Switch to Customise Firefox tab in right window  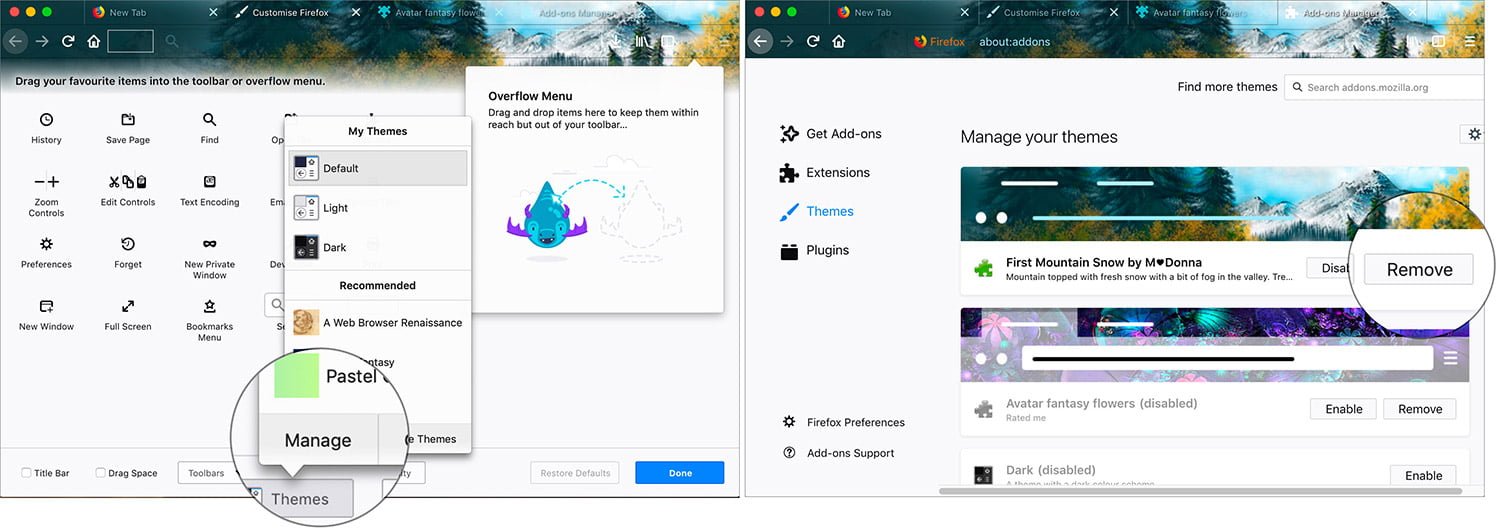coord(1051,13)
